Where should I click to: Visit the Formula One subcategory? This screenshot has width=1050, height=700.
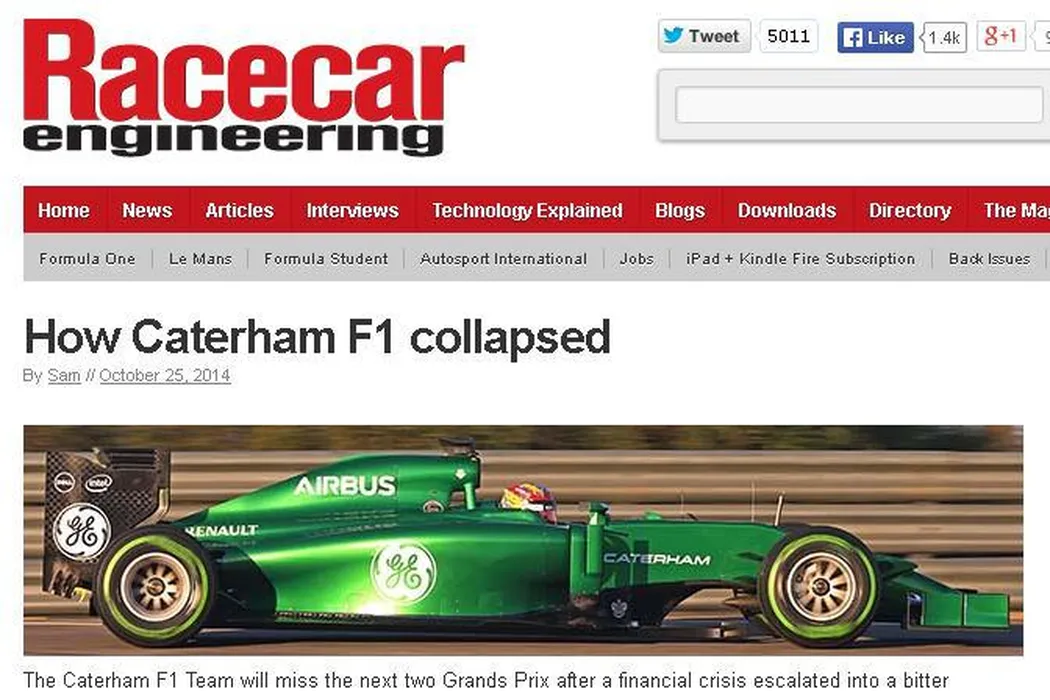click(x=87, y=259)
